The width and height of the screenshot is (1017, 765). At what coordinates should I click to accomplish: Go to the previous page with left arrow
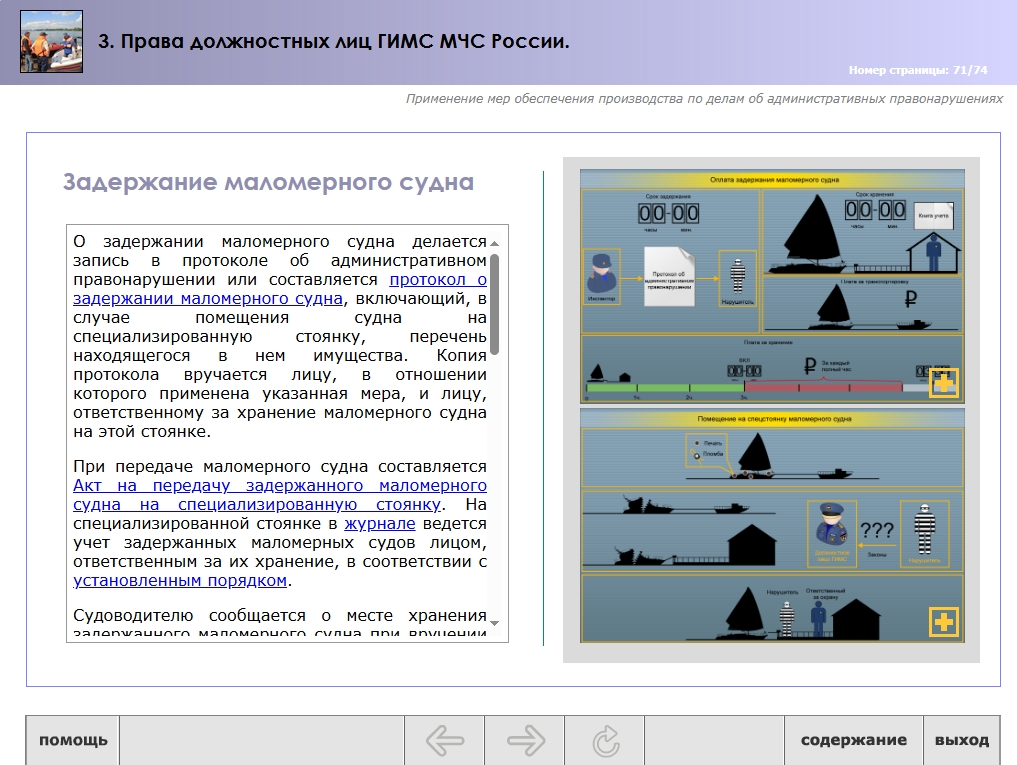click(445, 741)
